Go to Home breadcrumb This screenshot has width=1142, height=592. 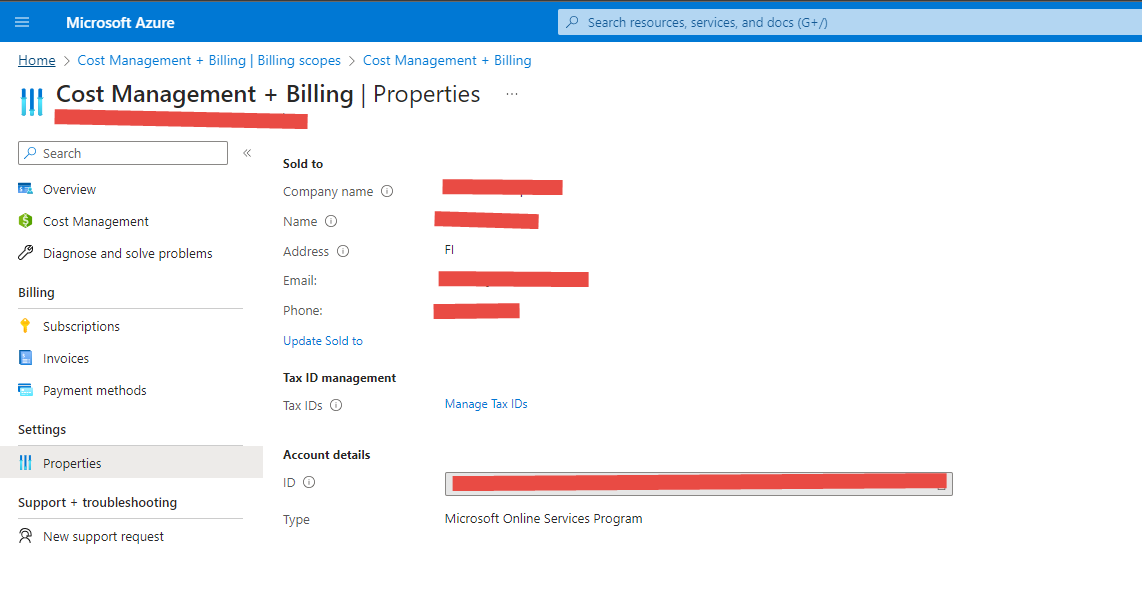click(x=36, y=60)
